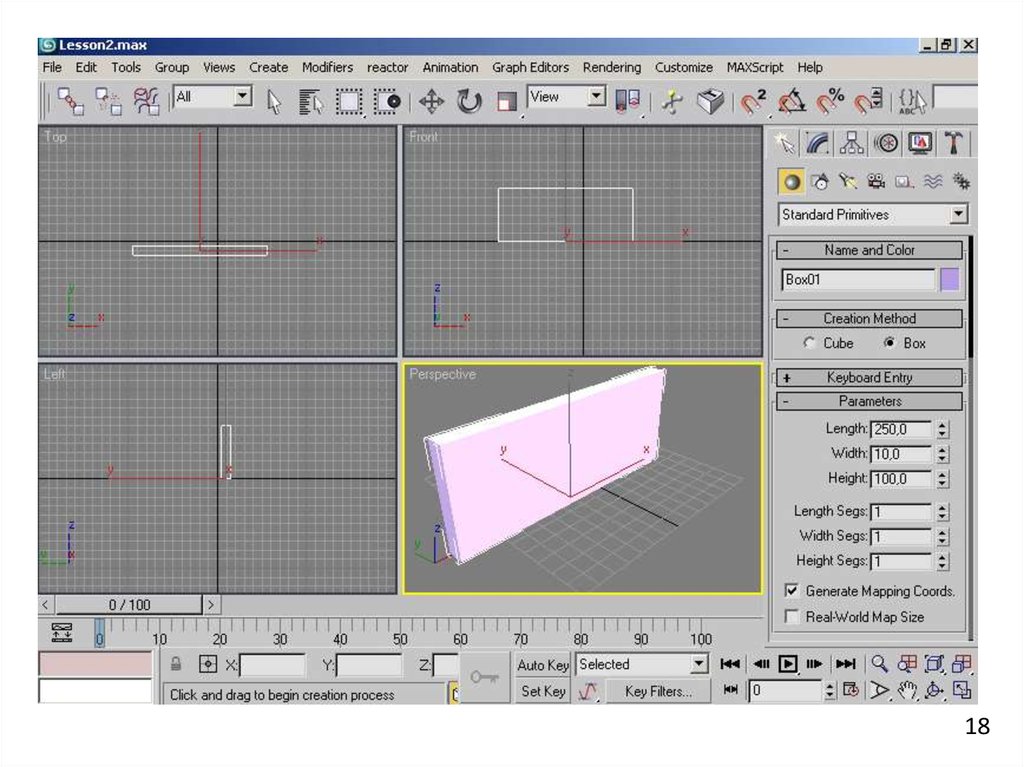Expand the Keyboard Entry rollout
The width and height of the screenshot is (1024, 767).
[x=868, y=378]
